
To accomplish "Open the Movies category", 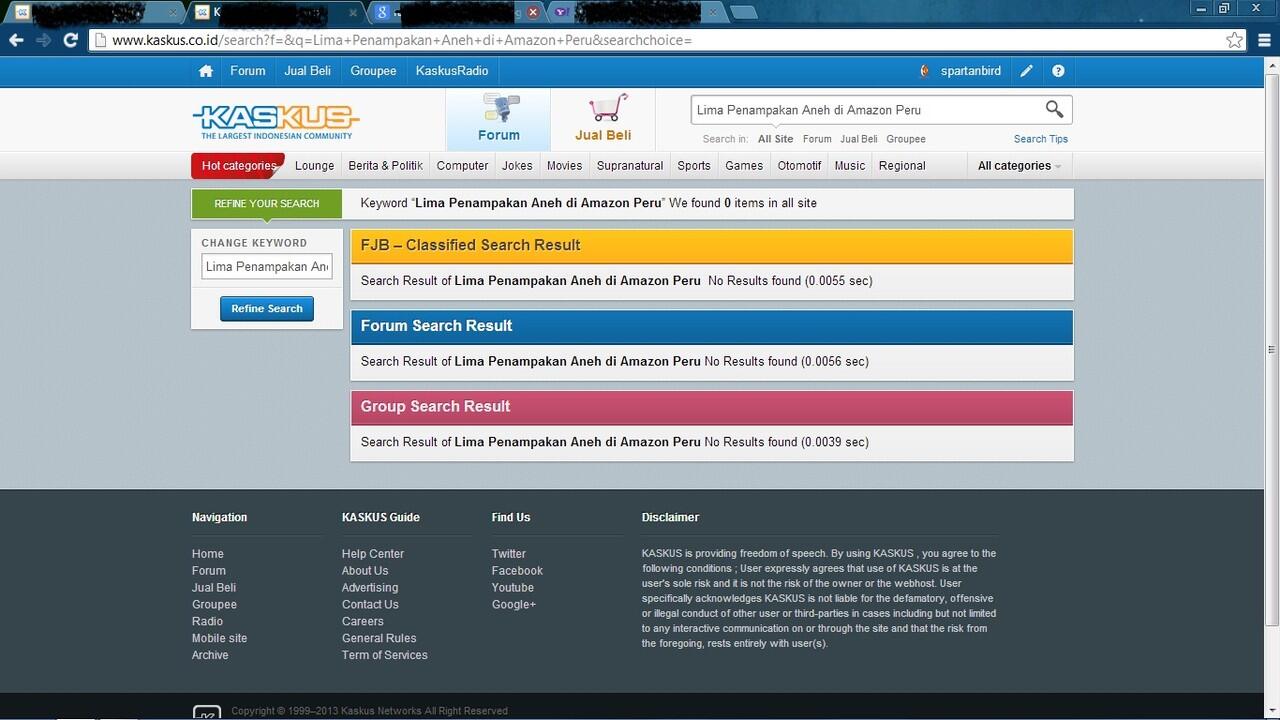I will pos(564,166).
